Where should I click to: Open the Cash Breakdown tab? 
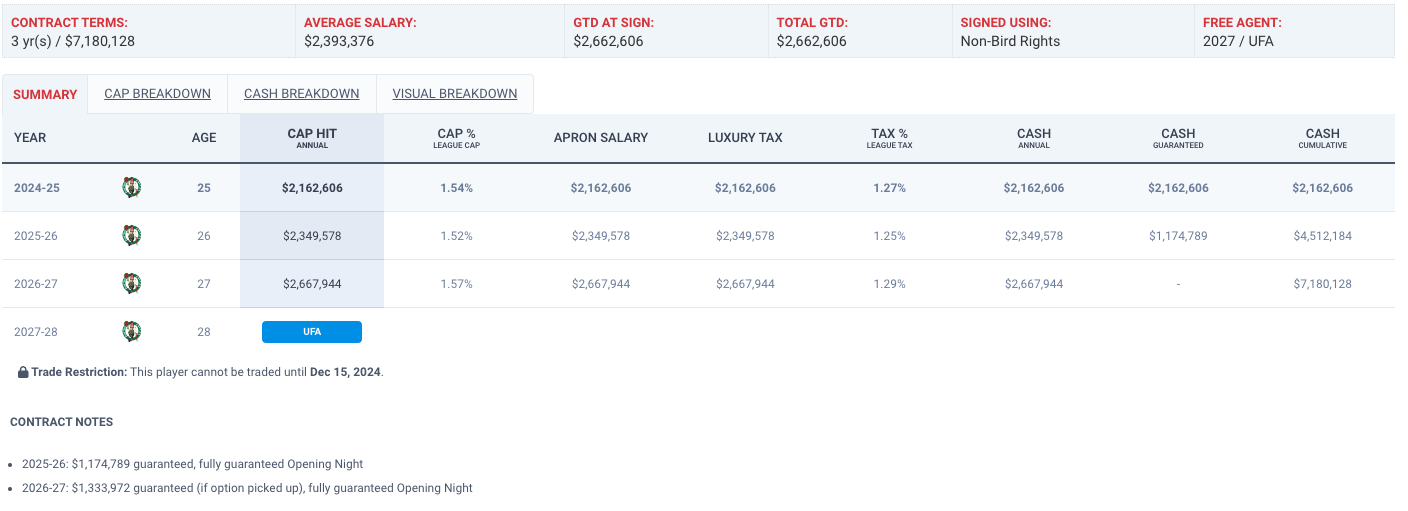pyautogui.click(x=301, y=94)
